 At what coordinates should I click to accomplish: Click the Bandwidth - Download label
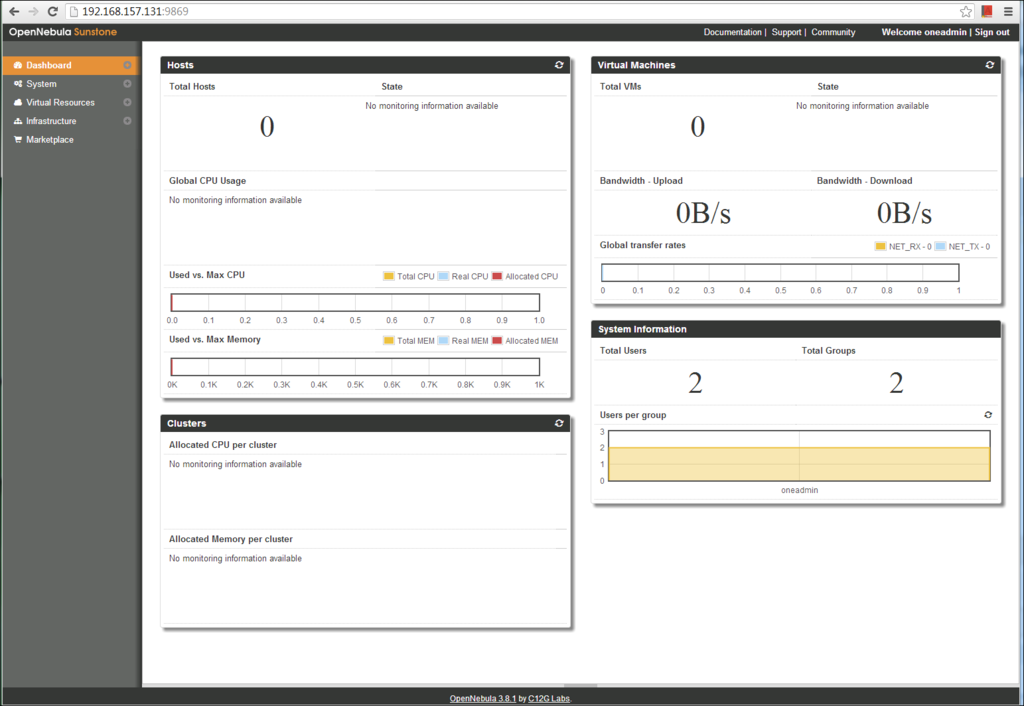coord(865,181)
